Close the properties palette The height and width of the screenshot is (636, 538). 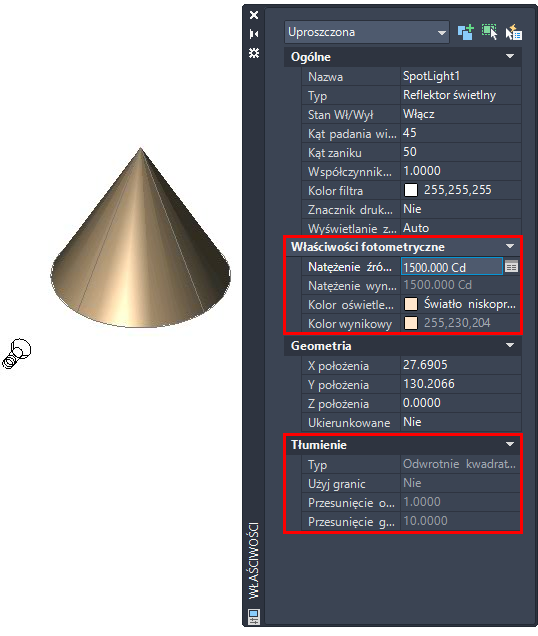pos(254,15)
